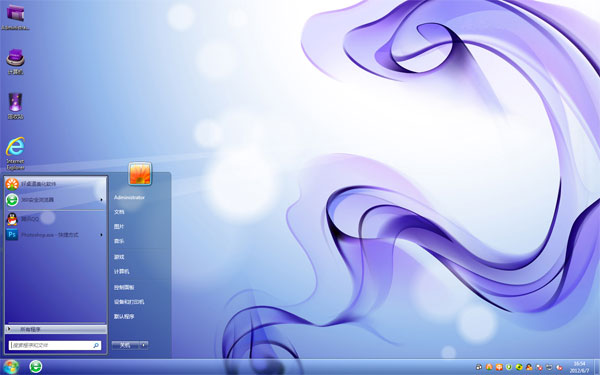Open Administrator personal folder link in Start menu

click(x=129, y=197)
